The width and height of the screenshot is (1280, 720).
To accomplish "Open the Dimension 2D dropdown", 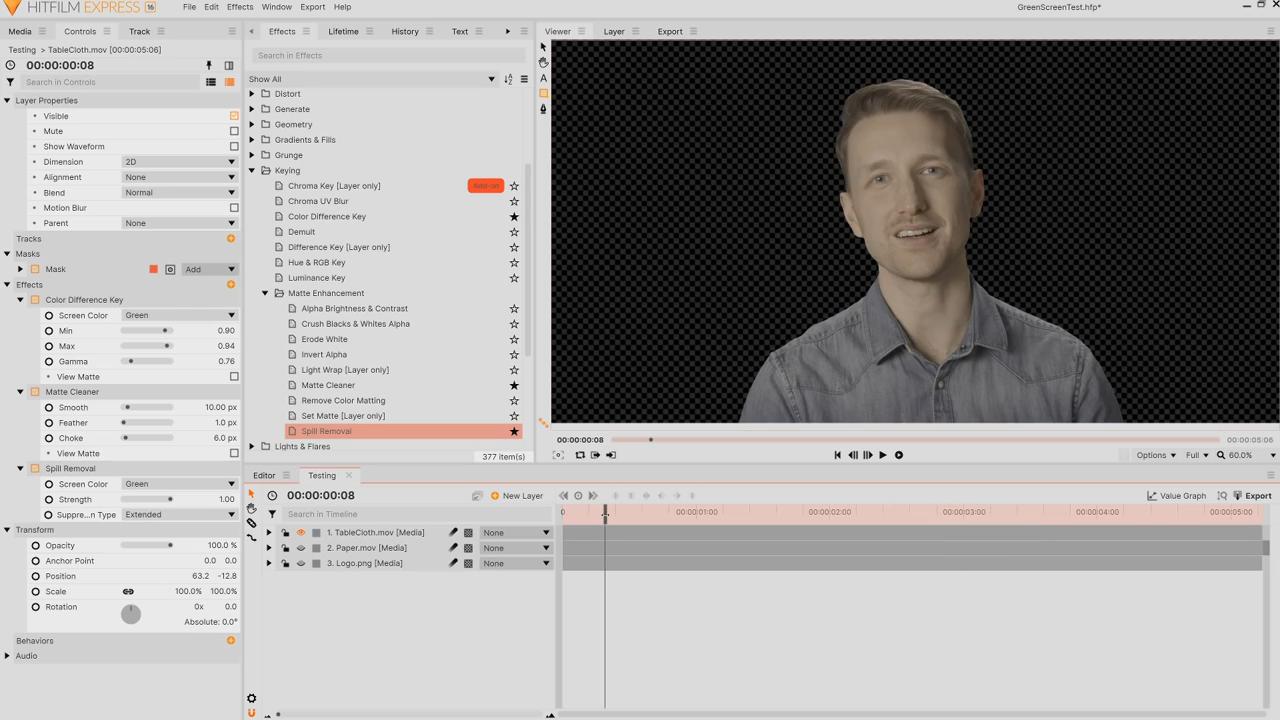I will (x=179, y=162).
